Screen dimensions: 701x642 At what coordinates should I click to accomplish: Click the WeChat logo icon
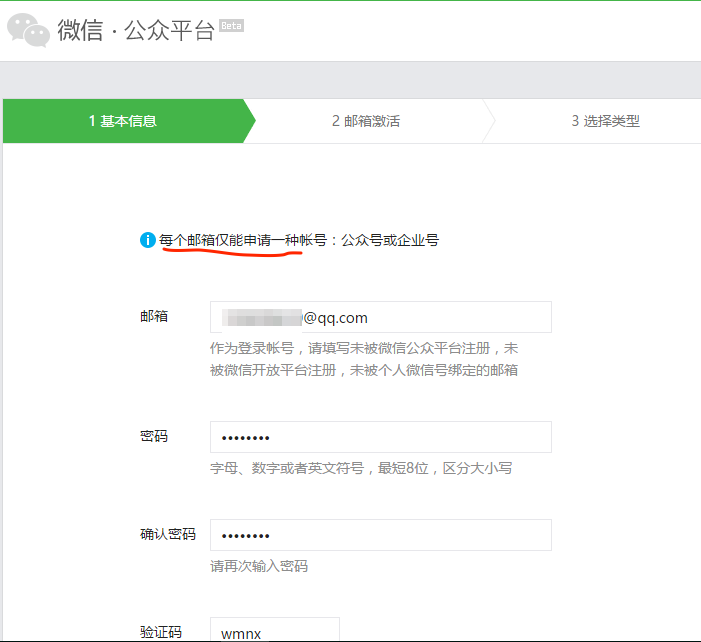coord(28,30)
